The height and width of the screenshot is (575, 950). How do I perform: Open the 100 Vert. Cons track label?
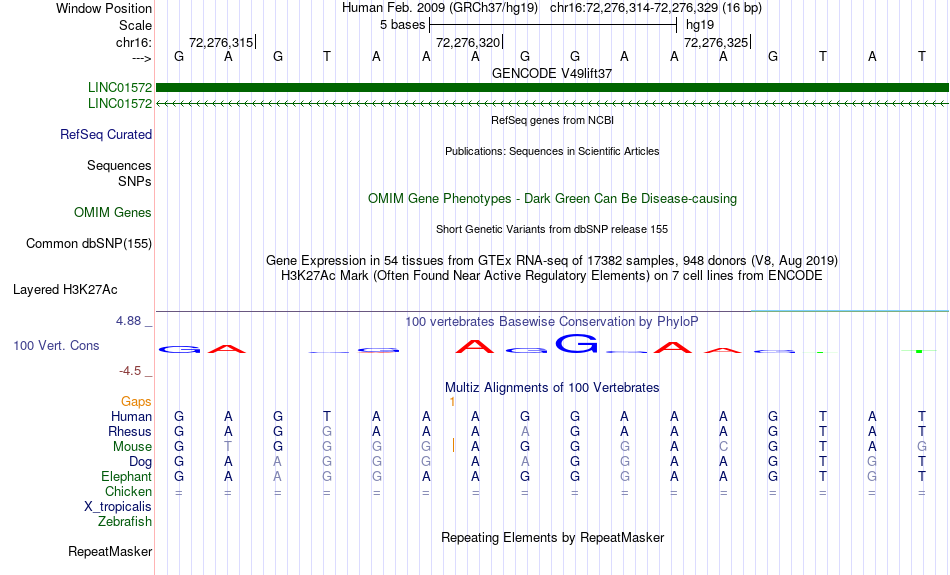point(56,346)
